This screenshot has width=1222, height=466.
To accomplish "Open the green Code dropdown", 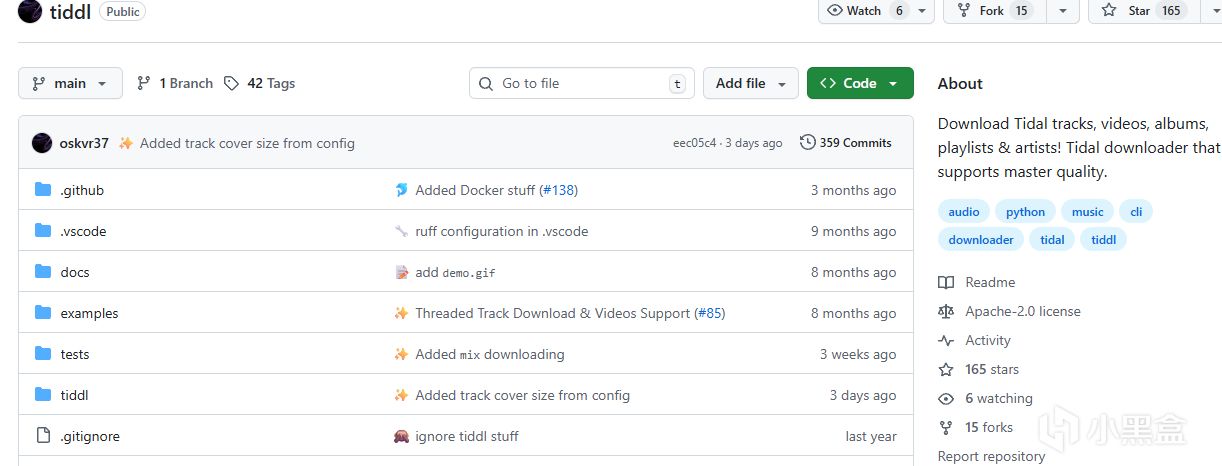I will point(860,83).
